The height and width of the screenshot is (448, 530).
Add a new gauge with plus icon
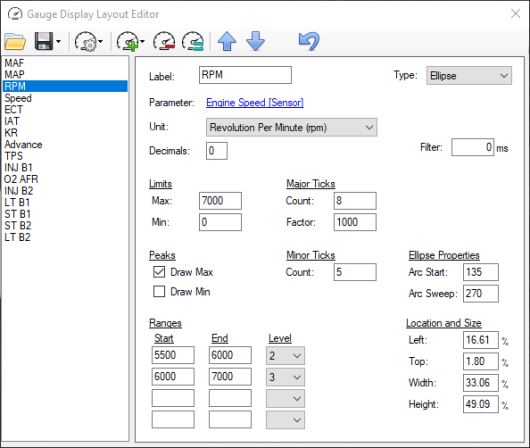point(127,41)
